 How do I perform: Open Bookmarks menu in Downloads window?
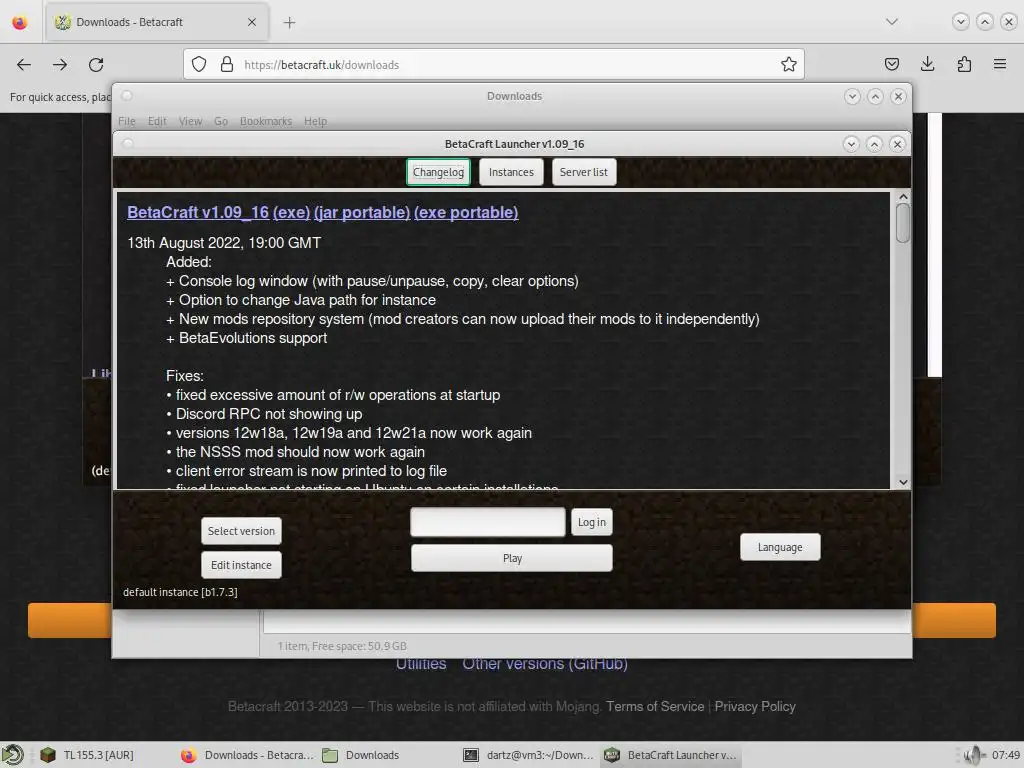tap(266, 121)
